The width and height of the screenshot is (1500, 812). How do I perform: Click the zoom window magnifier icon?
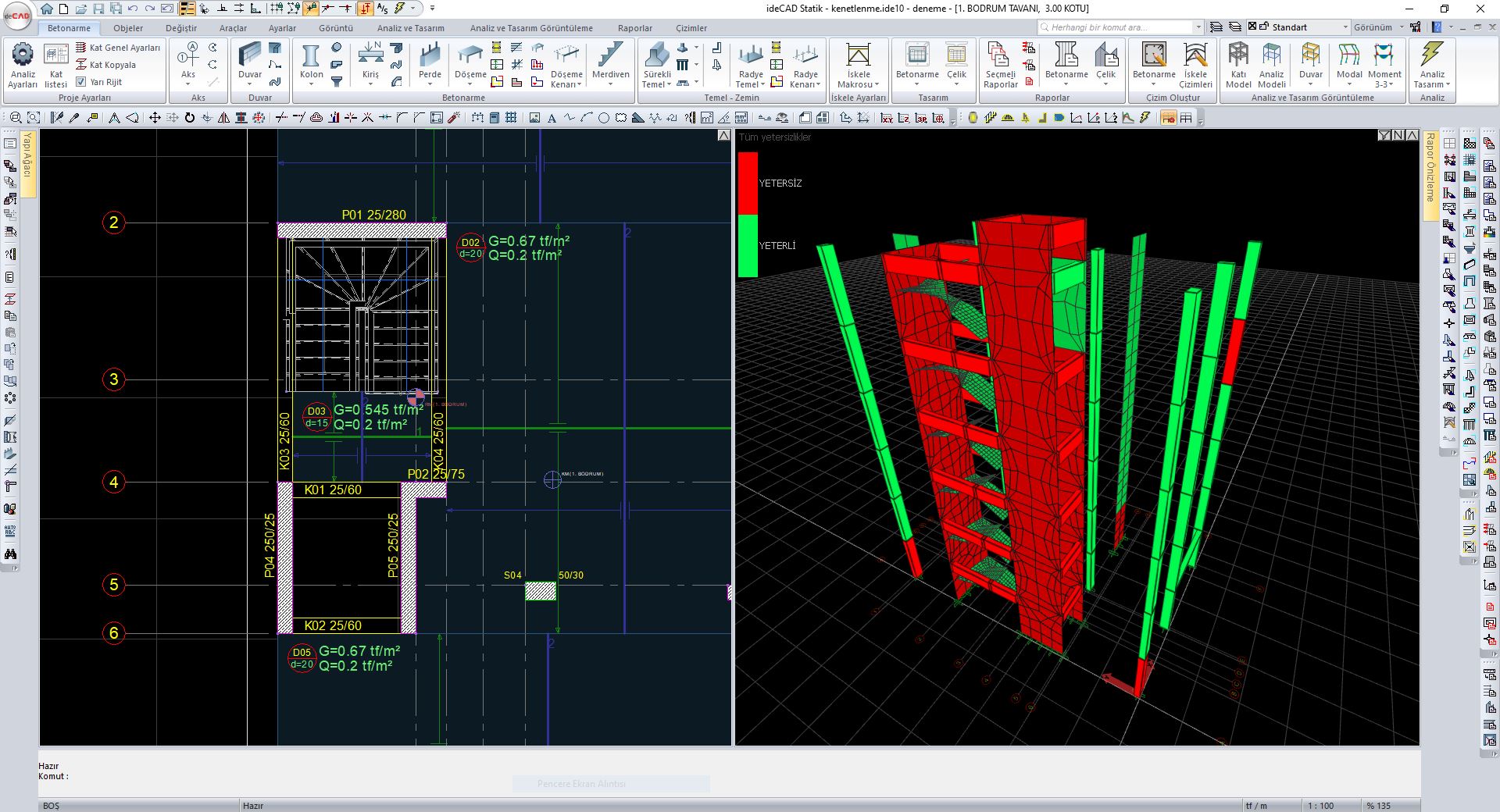point(16,118)
